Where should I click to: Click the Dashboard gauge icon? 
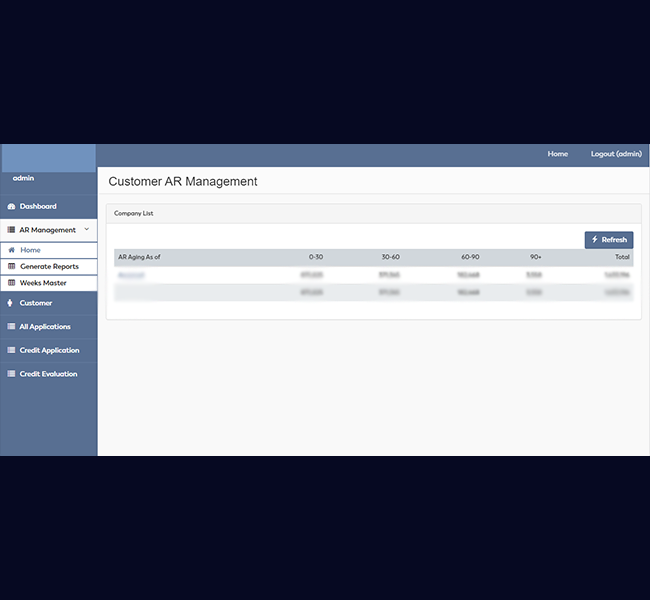(x=11, y=207)
